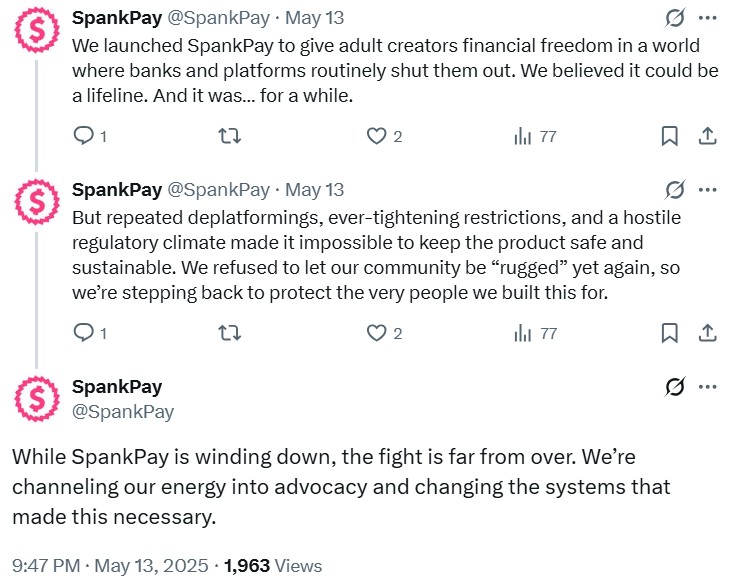Open more options on first tweet

tap(707, 18)
